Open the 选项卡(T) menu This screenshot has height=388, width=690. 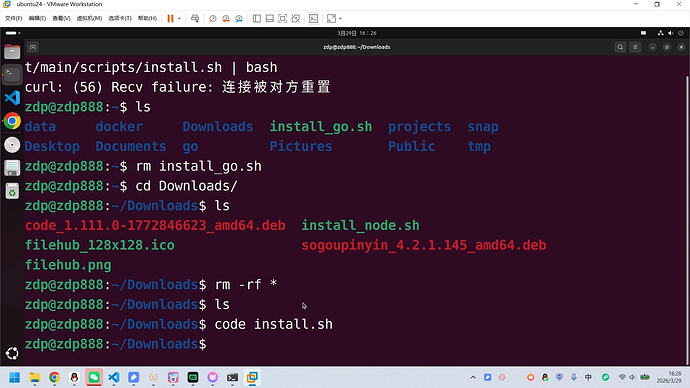coord(120,18)
